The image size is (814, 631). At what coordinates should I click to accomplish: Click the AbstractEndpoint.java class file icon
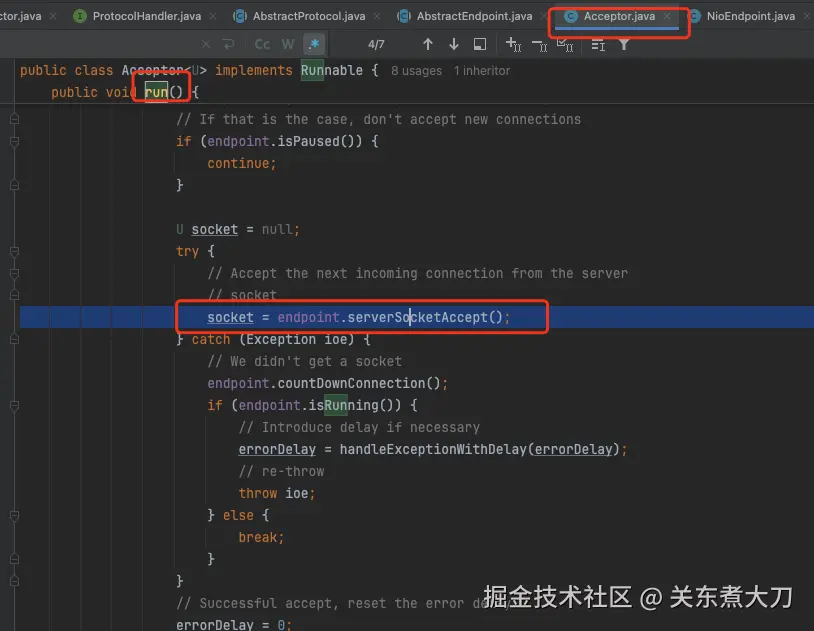[404, 16]
